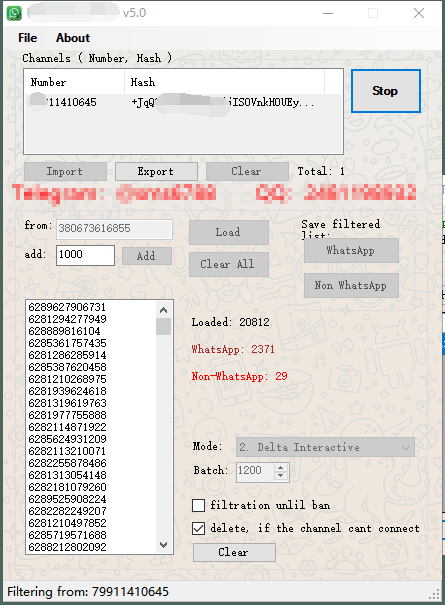Select number 6289627906731 in list
445x605 pixels.
[67, 307]
